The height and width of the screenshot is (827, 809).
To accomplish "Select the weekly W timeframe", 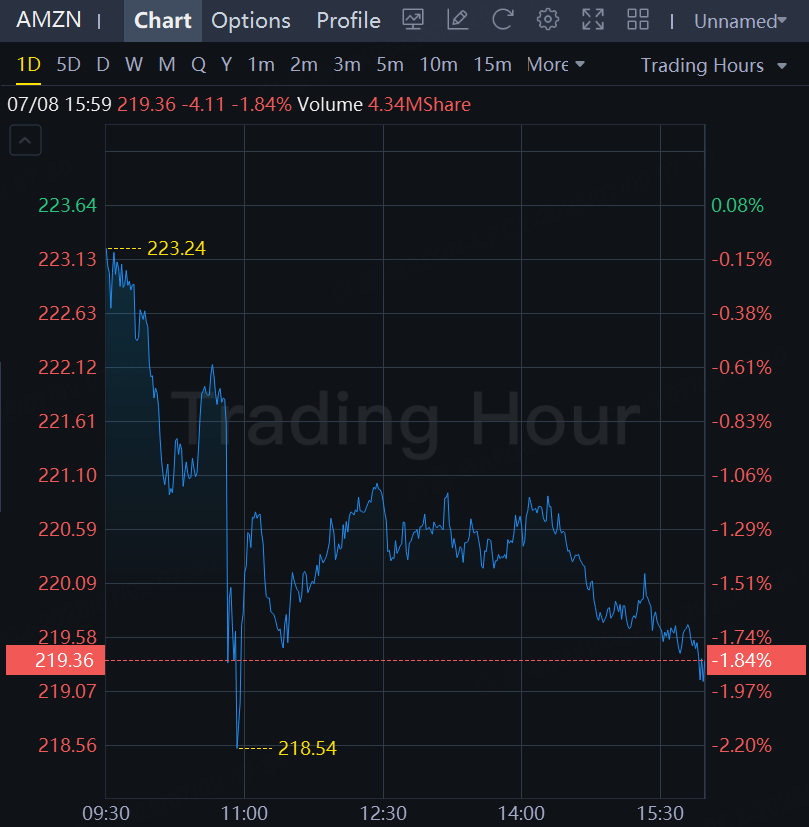I will pos(134,65).
